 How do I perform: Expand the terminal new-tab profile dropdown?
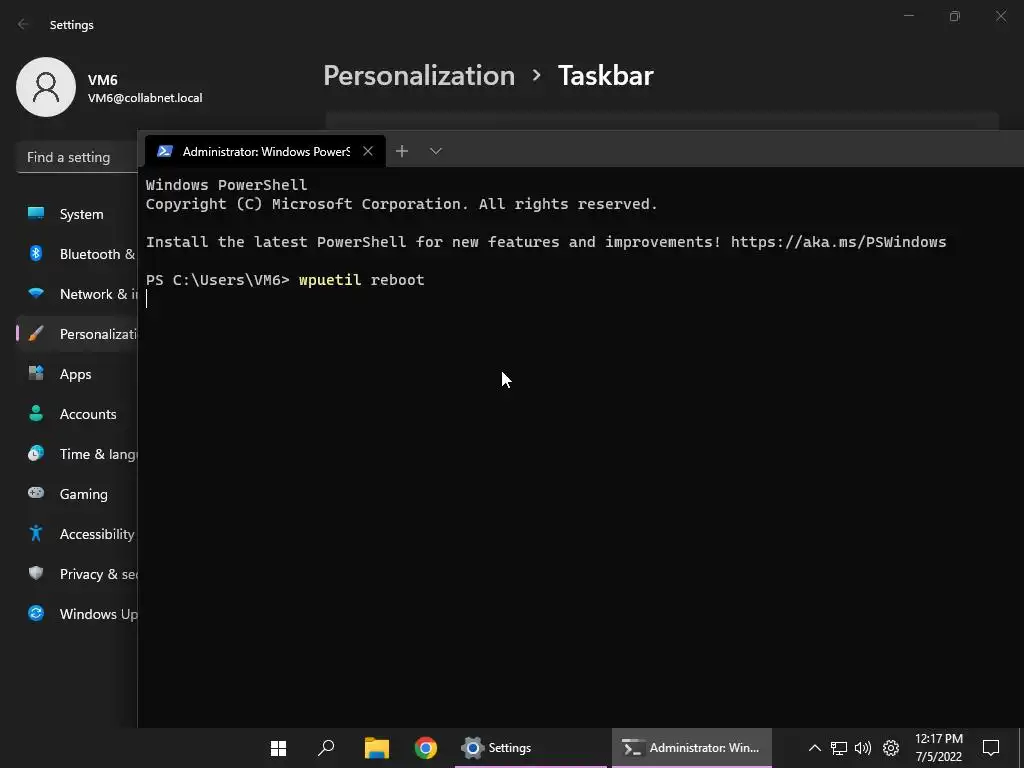coord(436,151)
